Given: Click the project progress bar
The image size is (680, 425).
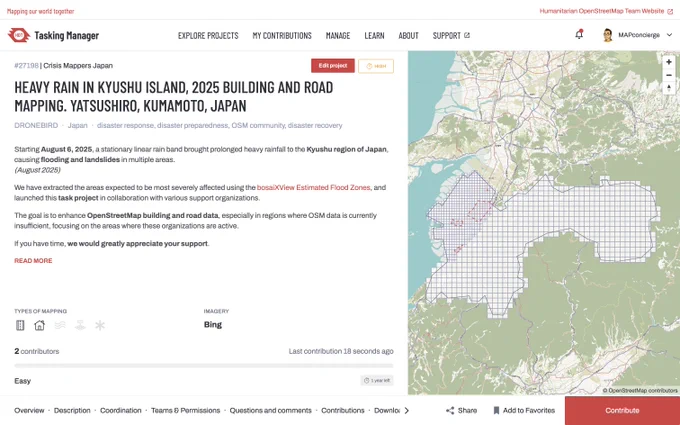Looking at the screenshot, I should (204, 366).
